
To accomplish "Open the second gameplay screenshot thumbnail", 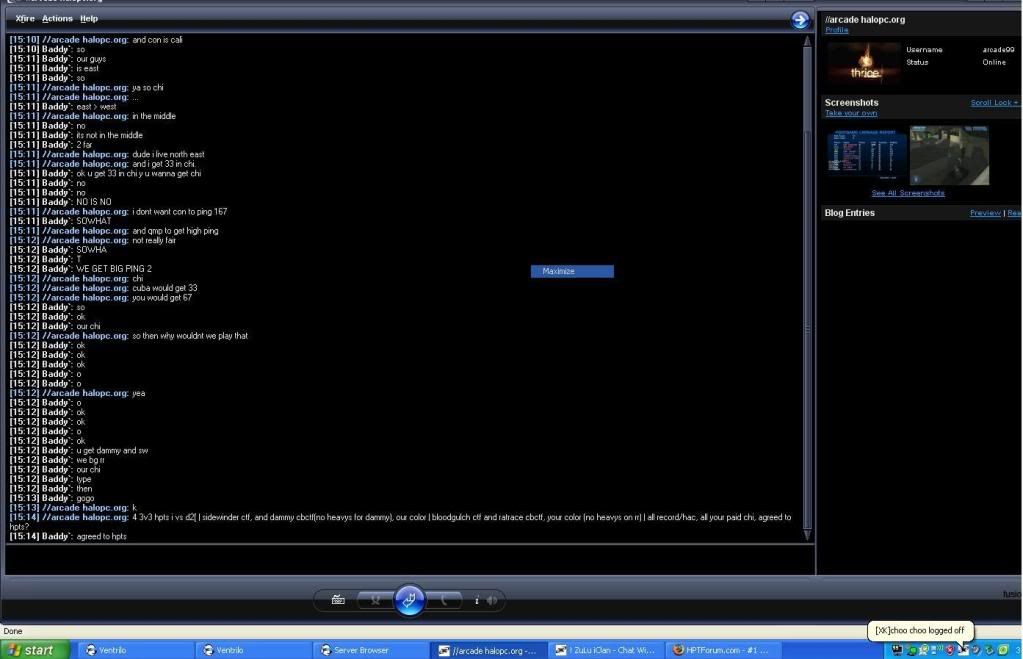I will tap(949, 154).
